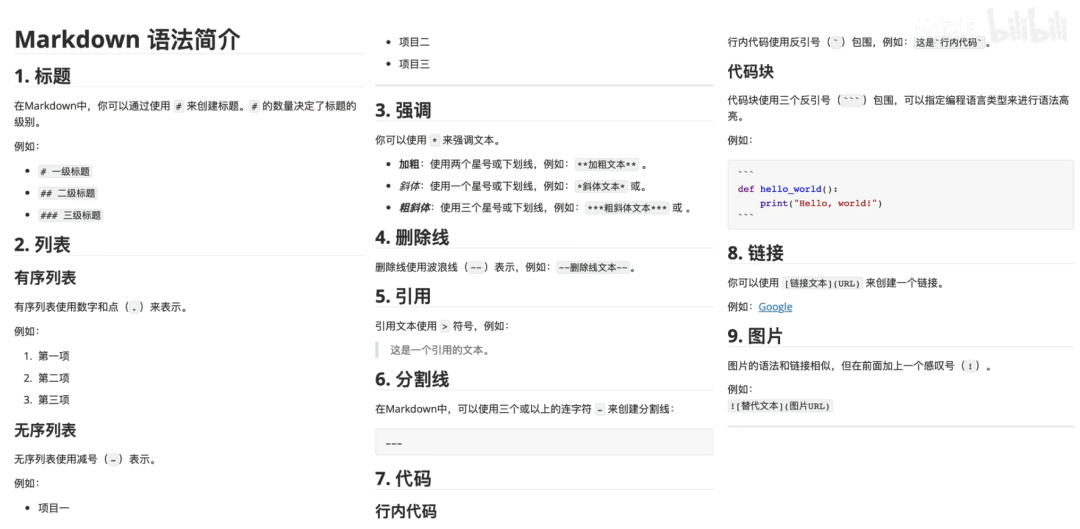
Task: Click the bullet item '项目二'
Action: pos(415,42)
